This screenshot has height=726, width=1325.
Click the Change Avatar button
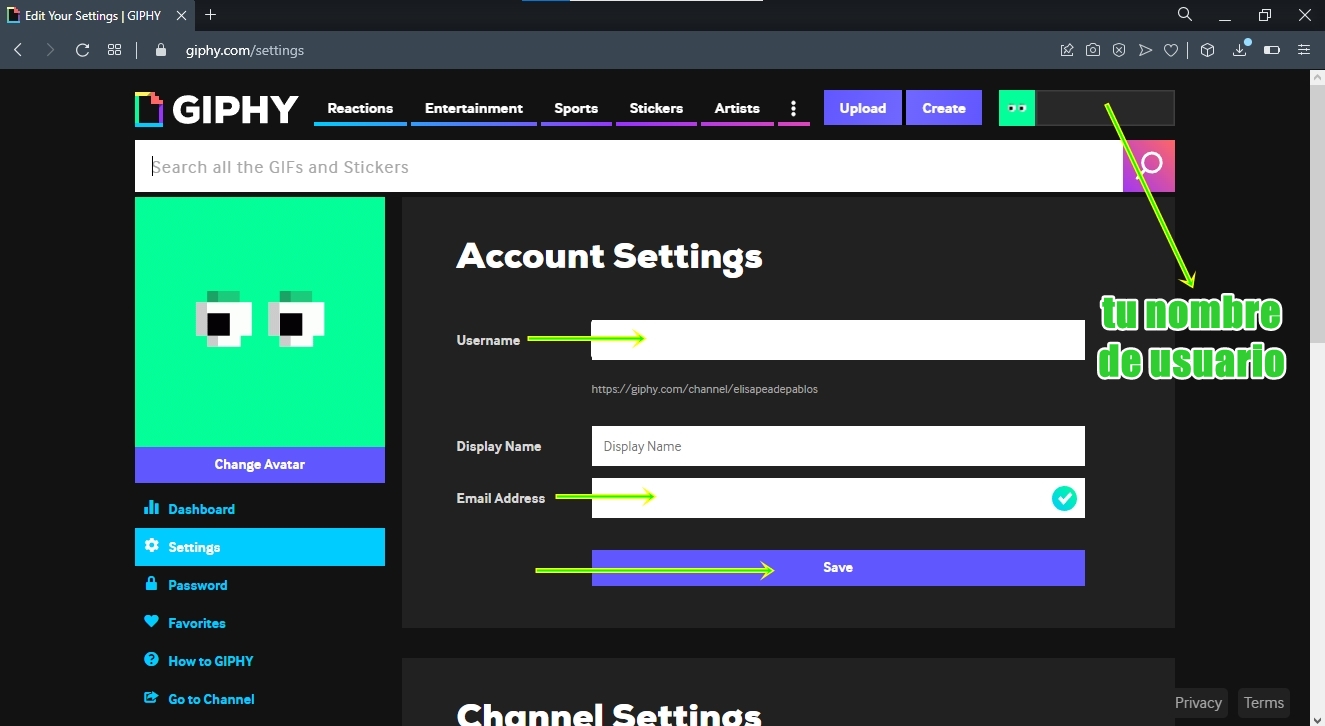tap(260, 464)
